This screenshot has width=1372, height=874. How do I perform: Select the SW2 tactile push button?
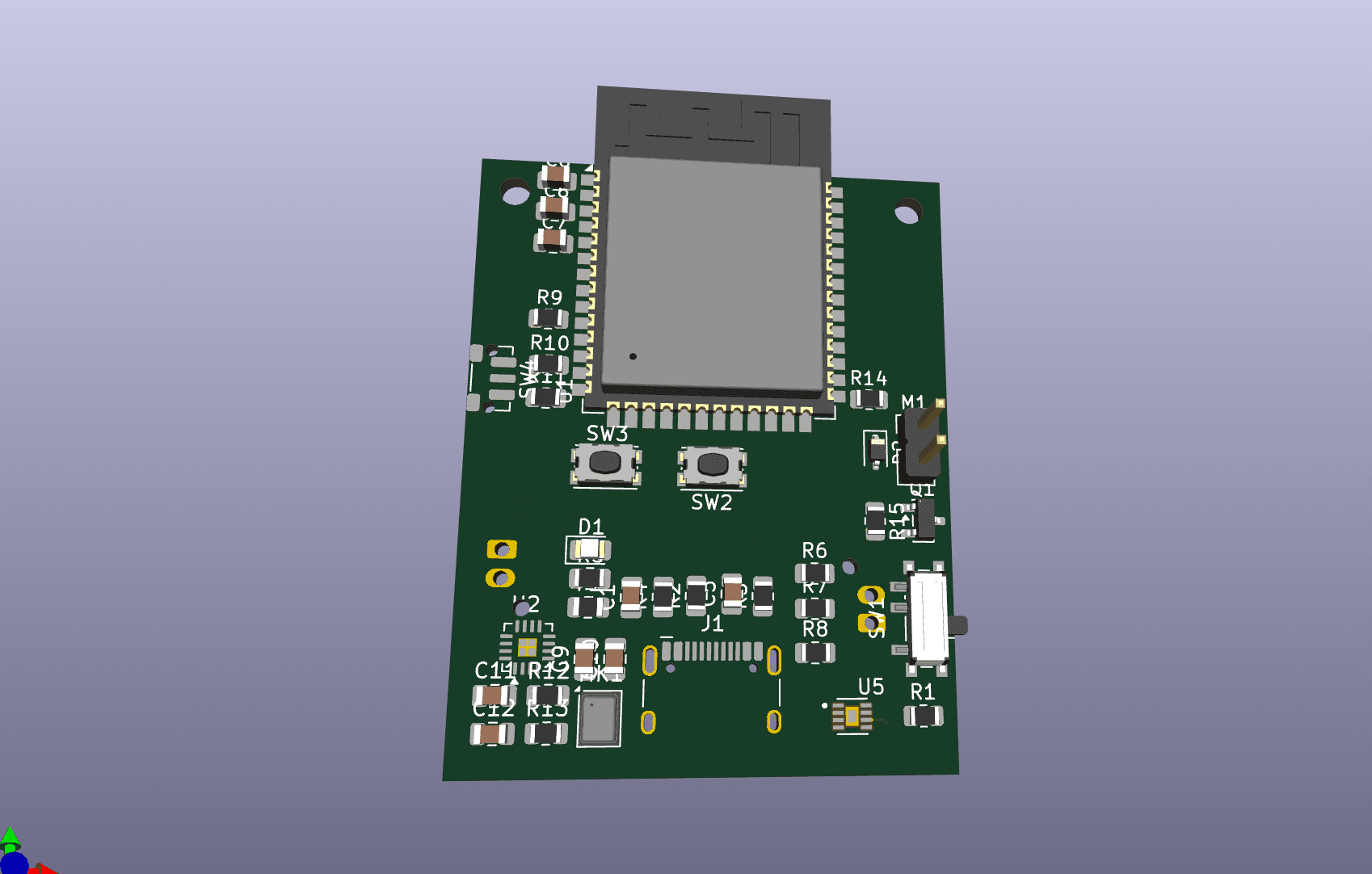712,464
